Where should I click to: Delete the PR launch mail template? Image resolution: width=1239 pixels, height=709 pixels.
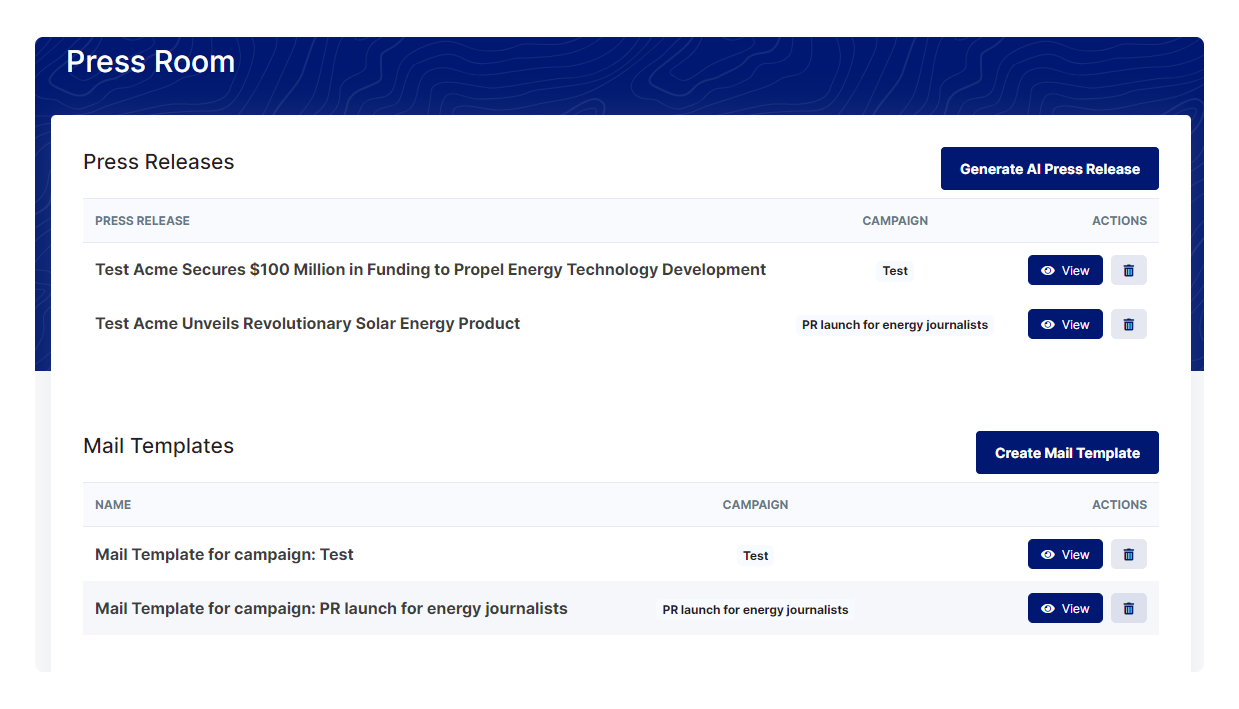click(x=1128, y=608)
